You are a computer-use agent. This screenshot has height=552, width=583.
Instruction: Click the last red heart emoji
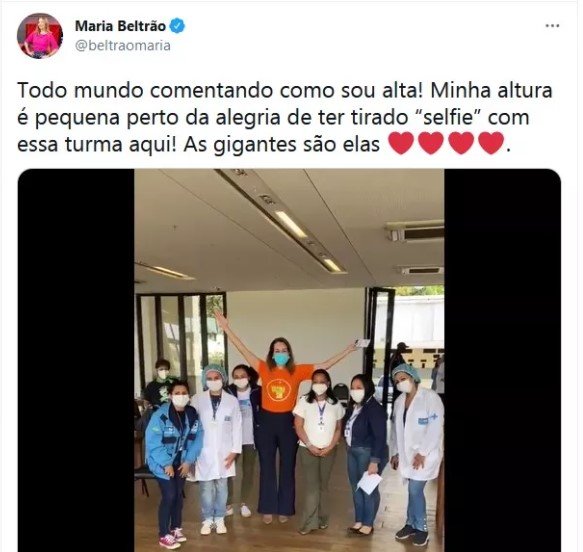tap(491, 143)
